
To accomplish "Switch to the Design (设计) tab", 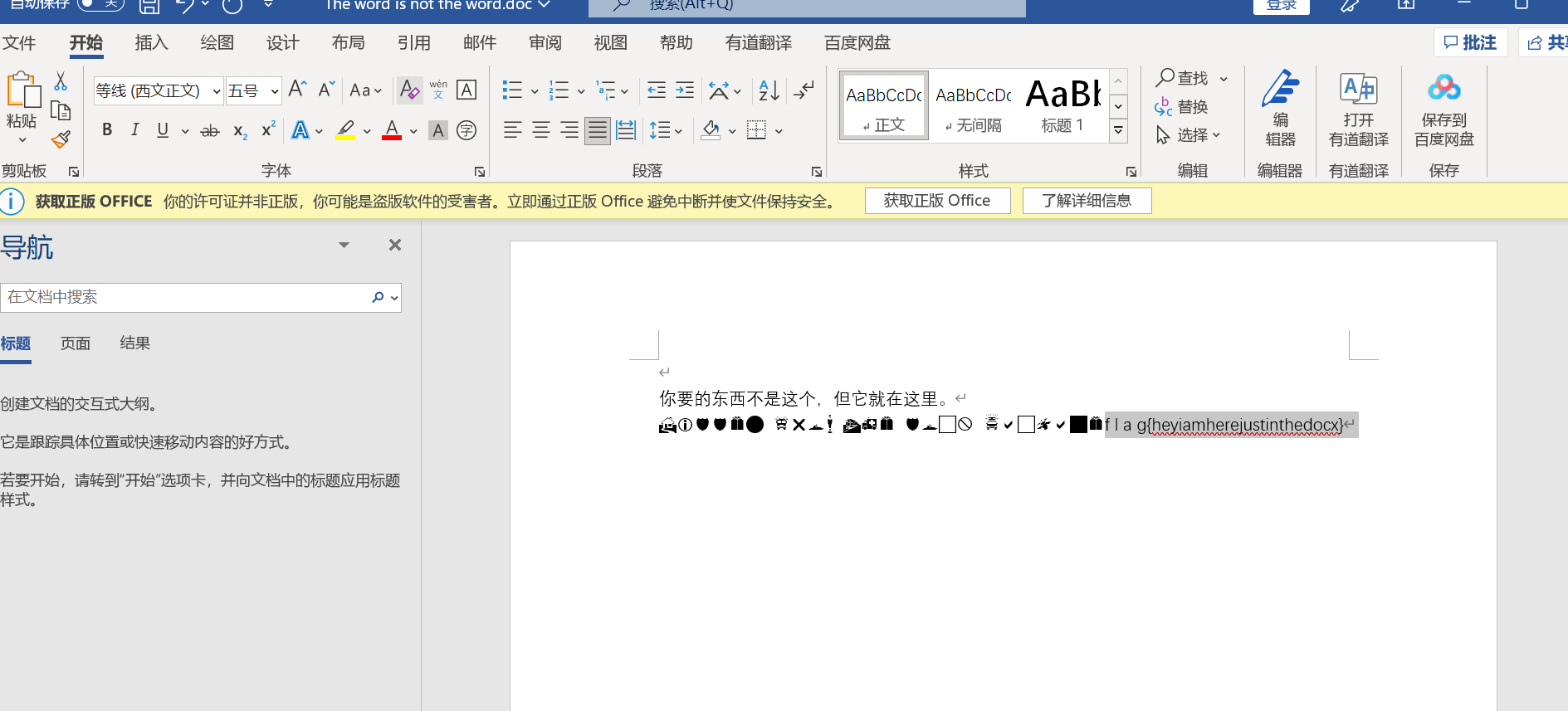I will click(282, 42).
